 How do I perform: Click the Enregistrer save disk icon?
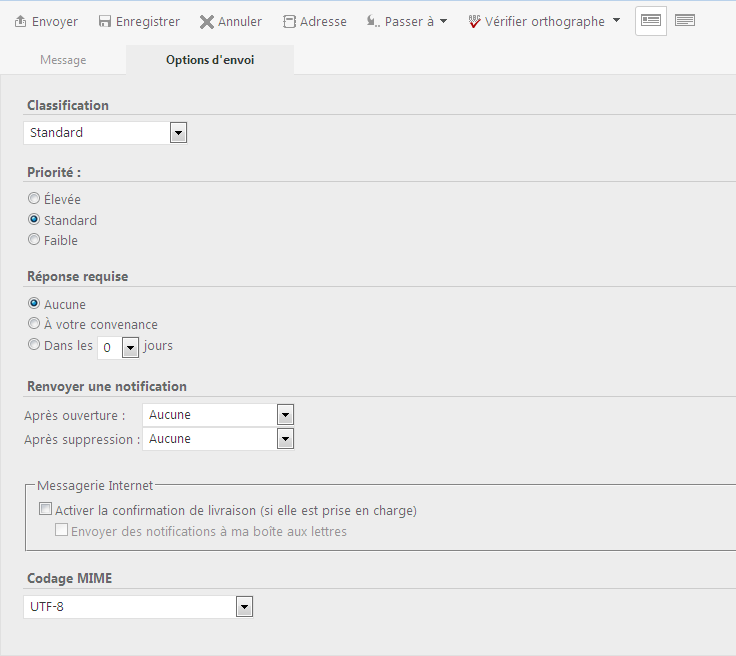click(x=105, y=22)
